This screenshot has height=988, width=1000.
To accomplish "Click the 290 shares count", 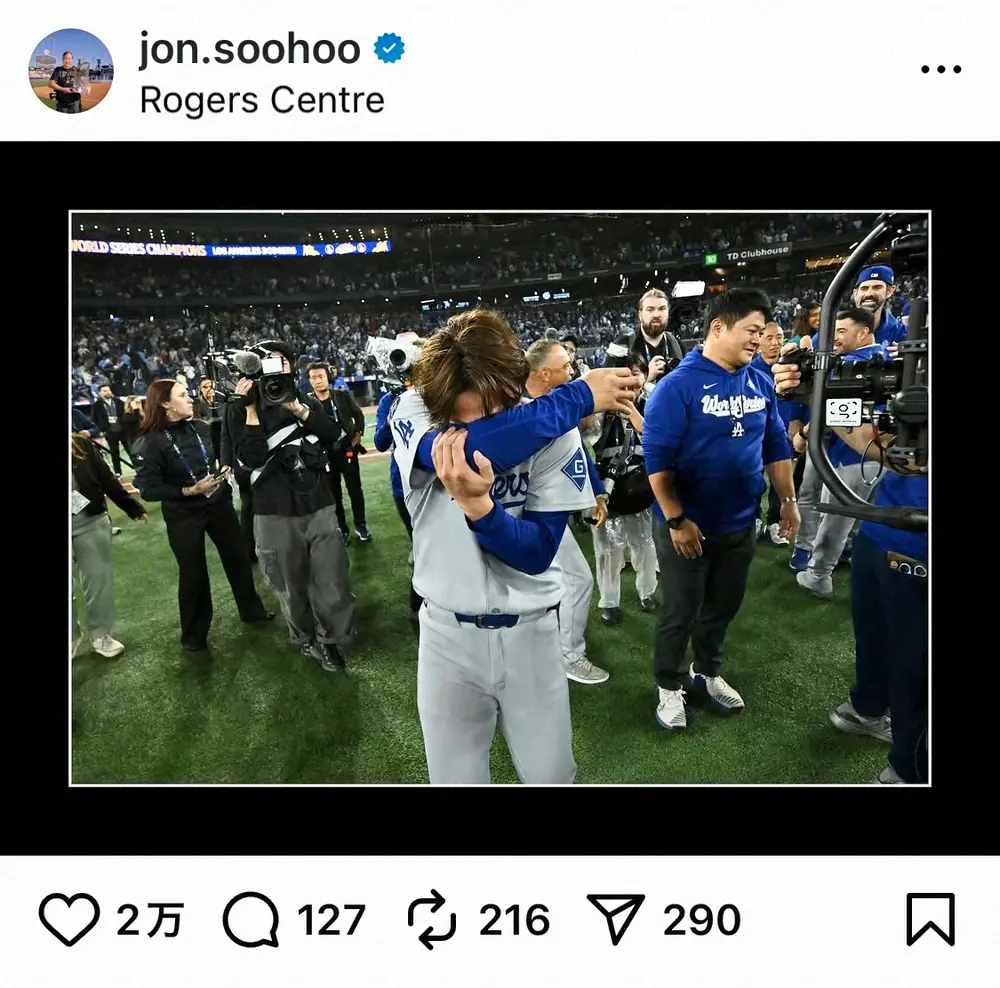I will [702, 920].
